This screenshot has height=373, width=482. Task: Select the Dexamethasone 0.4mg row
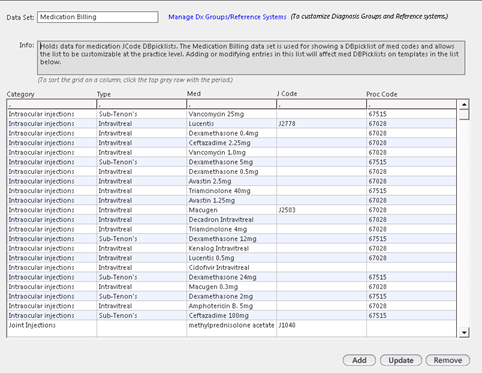coord(232,133)
